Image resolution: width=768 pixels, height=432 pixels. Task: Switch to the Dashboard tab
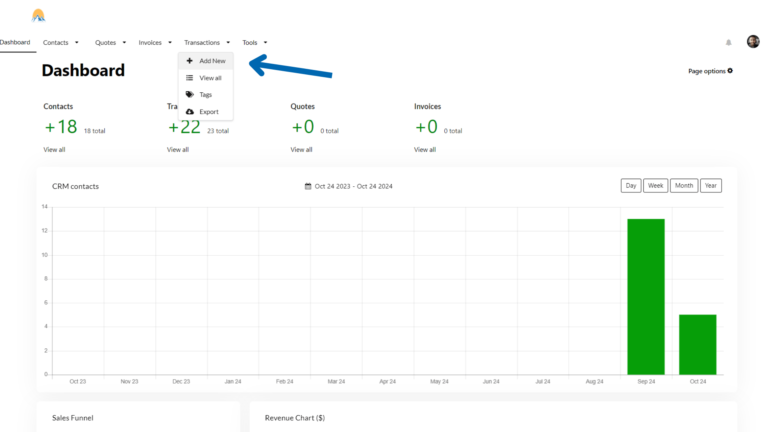coord(15,42)
